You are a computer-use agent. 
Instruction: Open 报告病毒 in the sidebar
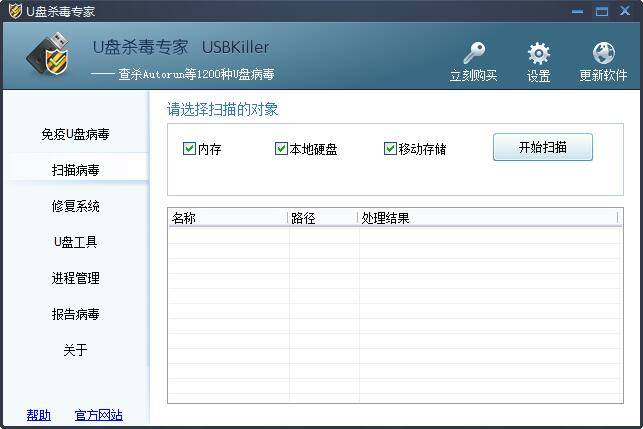click(76, 314)
